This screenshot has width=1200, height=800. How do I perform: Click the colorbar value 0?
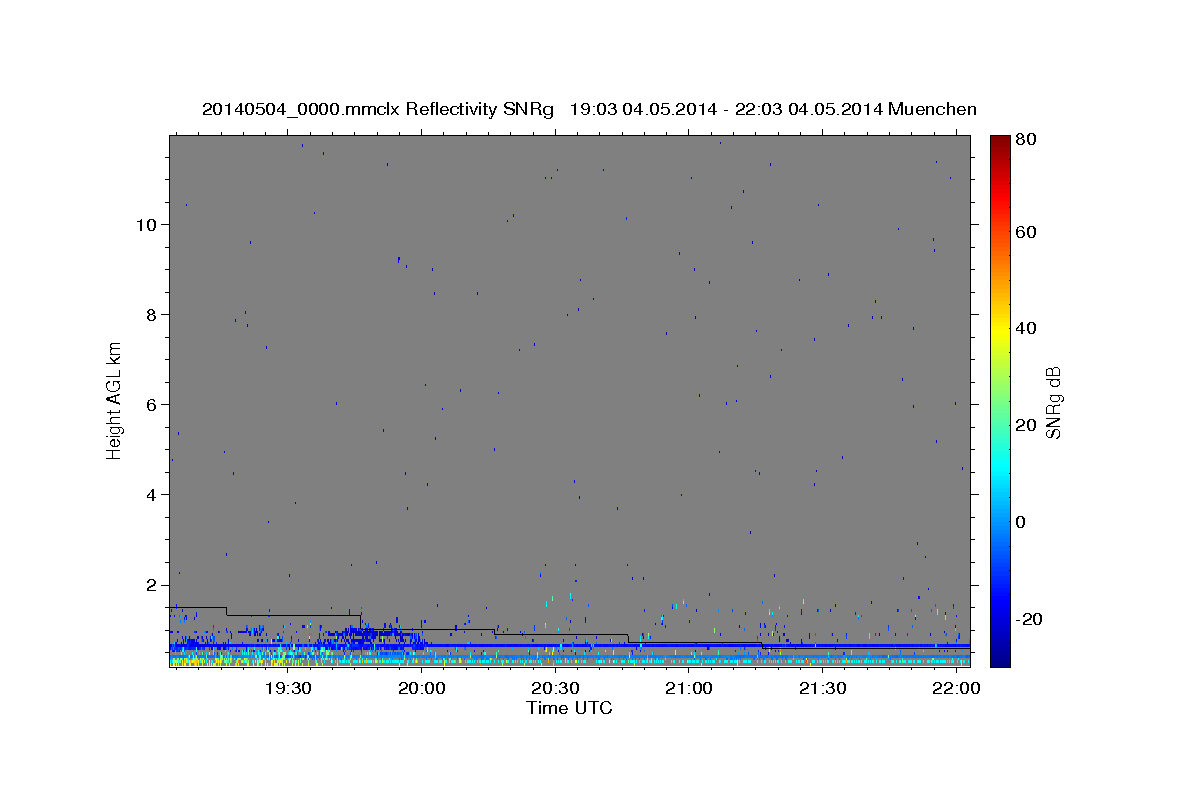(1023, 522)
